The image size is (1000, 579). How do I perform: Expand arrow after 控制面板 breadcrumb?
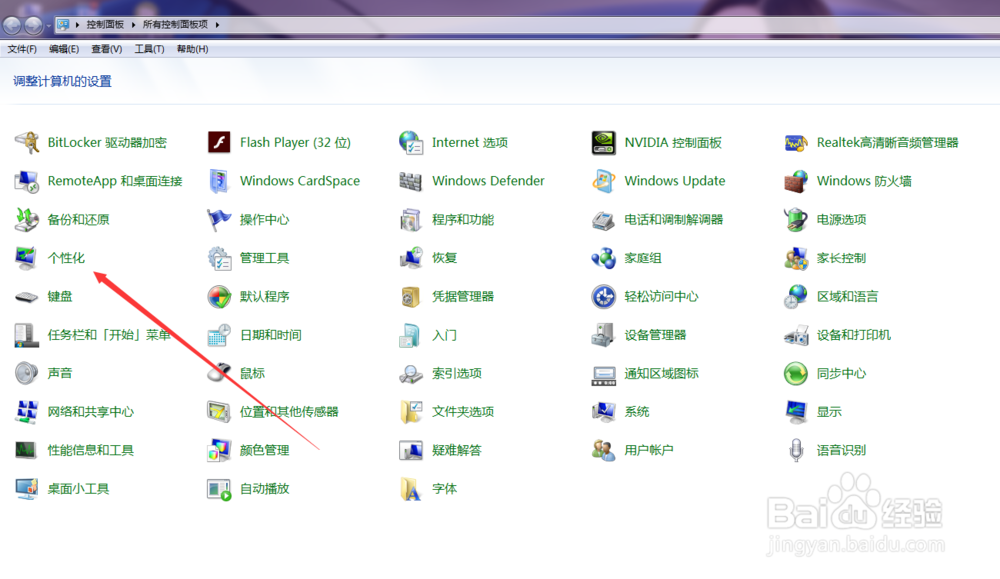coord(134,25)
